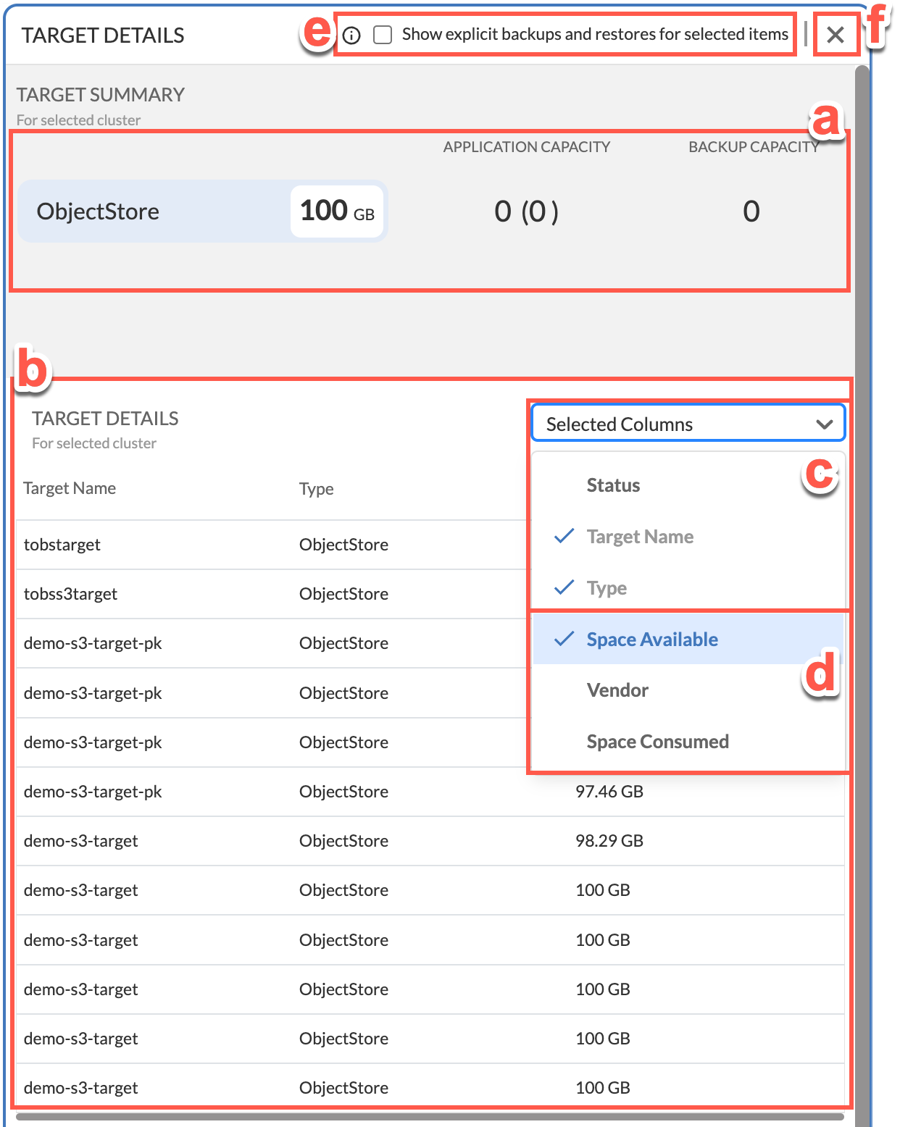The image size is (900, 1127).
Task: Toggle the Target Name column option
Action: (x=640, y=536)
